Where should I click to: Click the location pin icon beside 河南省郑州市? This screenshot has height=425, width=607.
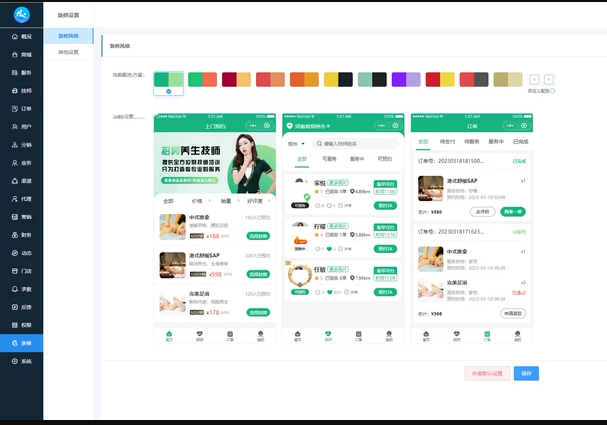pos(289,126)
